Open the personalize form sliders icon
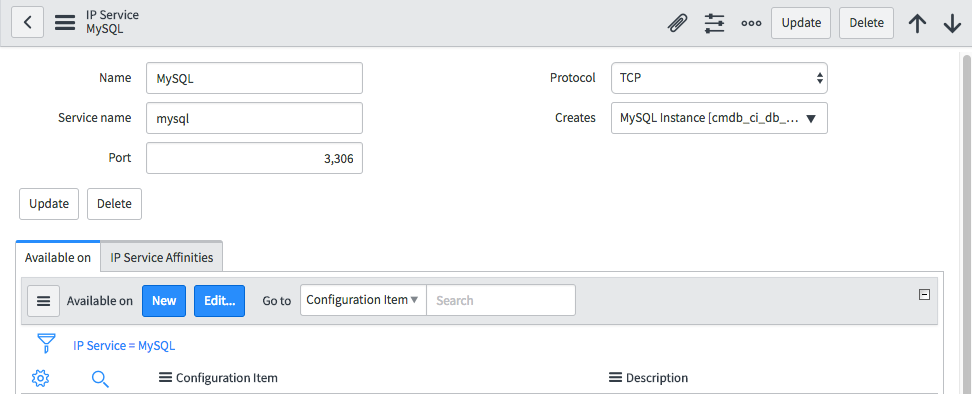Image resolution: width=972 pixels, height=394 pixels. (x=714, y=23)
